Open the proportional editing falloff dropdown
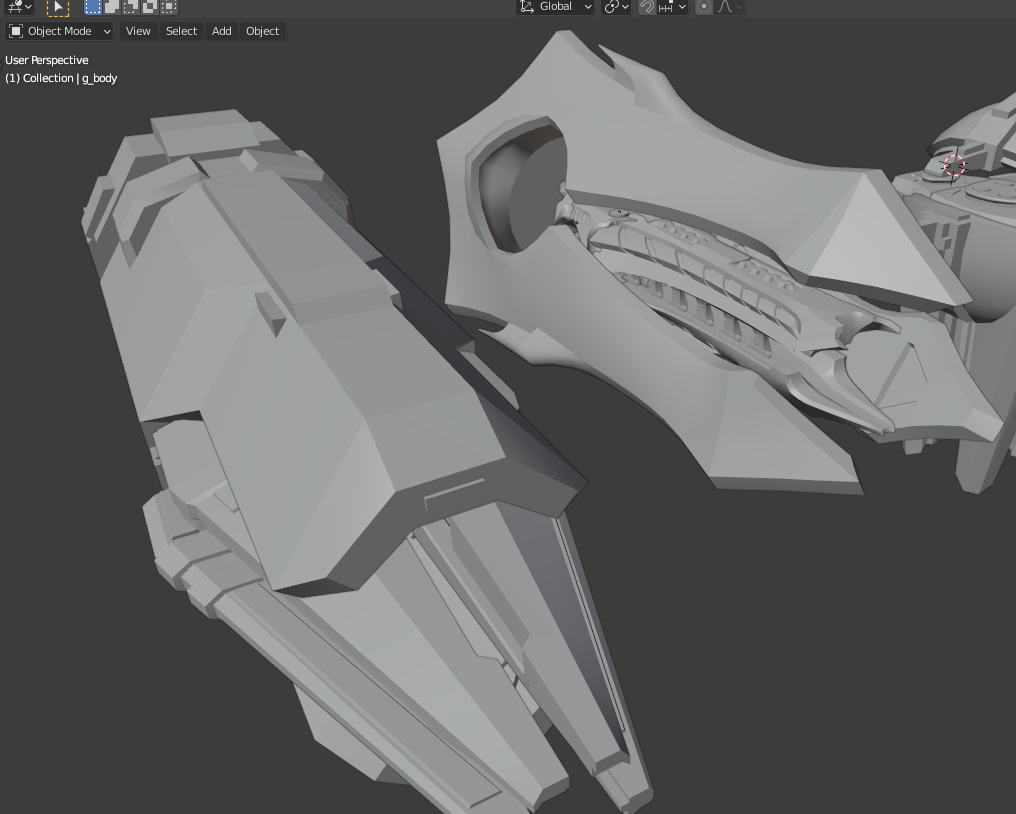The image size is (1016, 814). click(x=730, y=6)
